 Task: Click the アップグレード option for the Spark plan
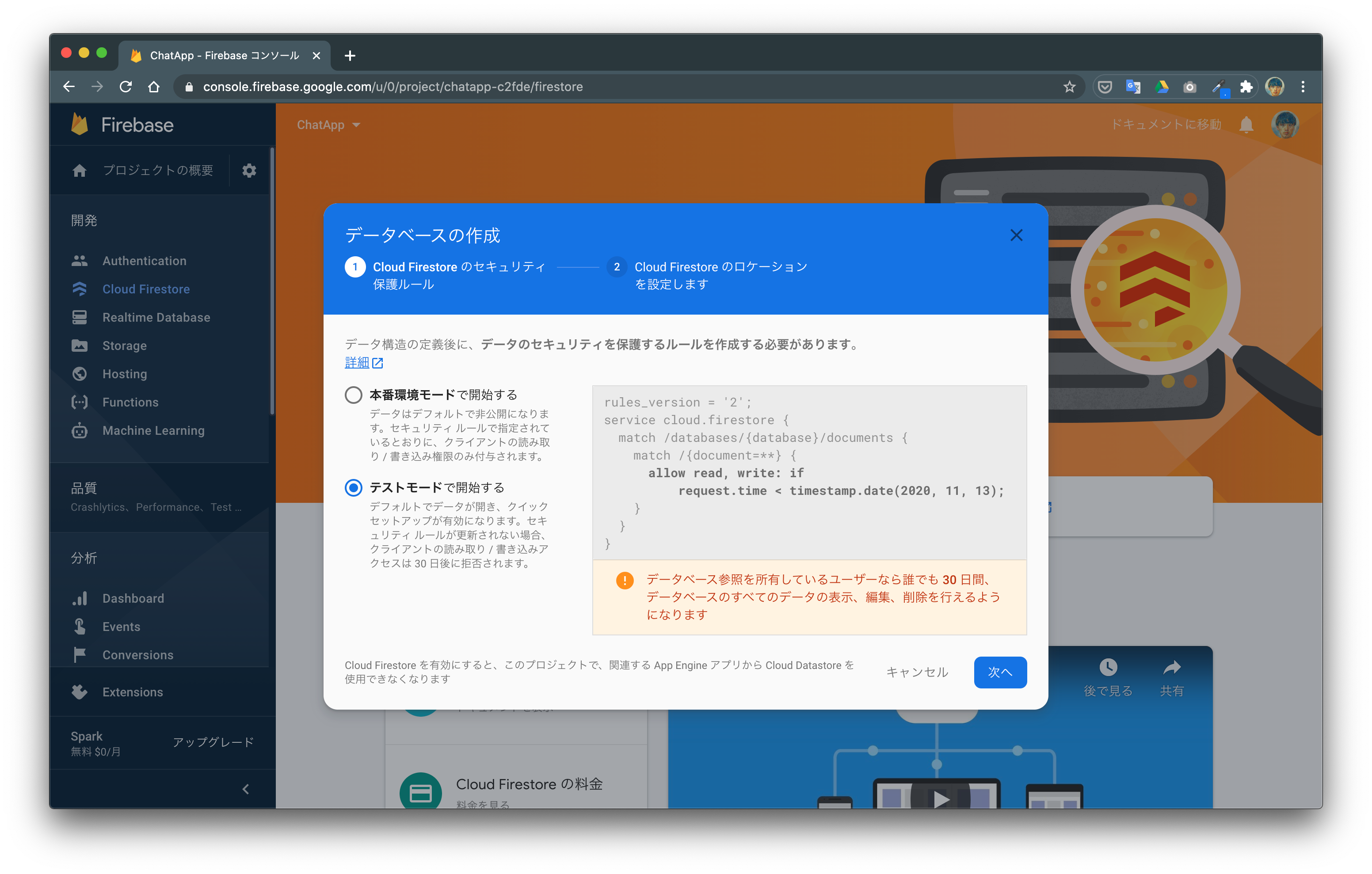pyautogui.click(x=213, y=742)
